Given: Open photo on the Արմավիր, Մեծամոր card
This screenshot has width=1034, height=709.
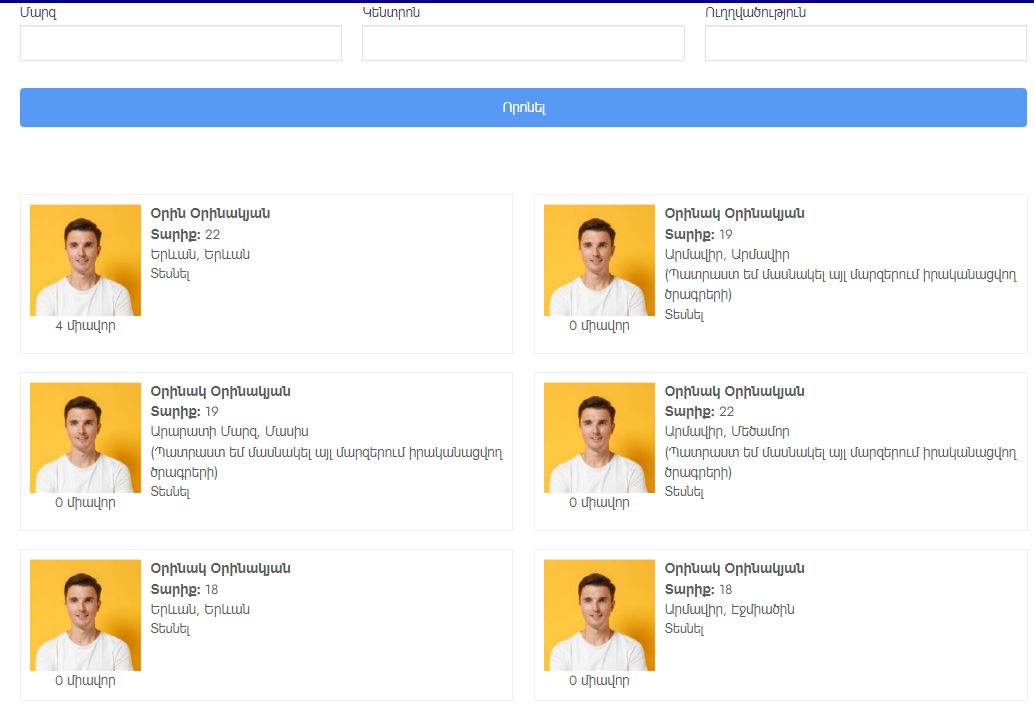Looking at the screenshot, I should pos(599,438).
